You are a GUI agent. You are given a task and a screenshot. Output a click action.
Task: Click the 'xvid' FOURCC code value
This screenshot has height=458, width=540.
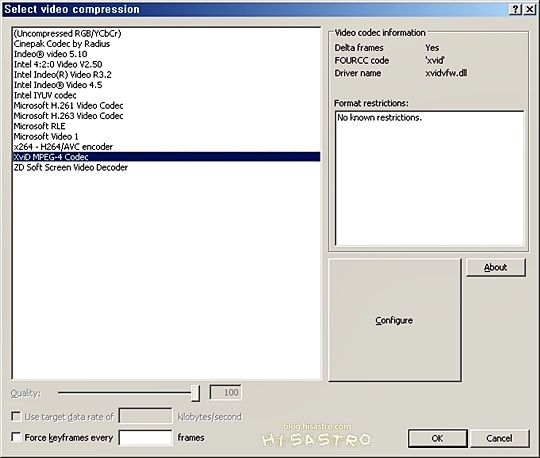point(435,60)
